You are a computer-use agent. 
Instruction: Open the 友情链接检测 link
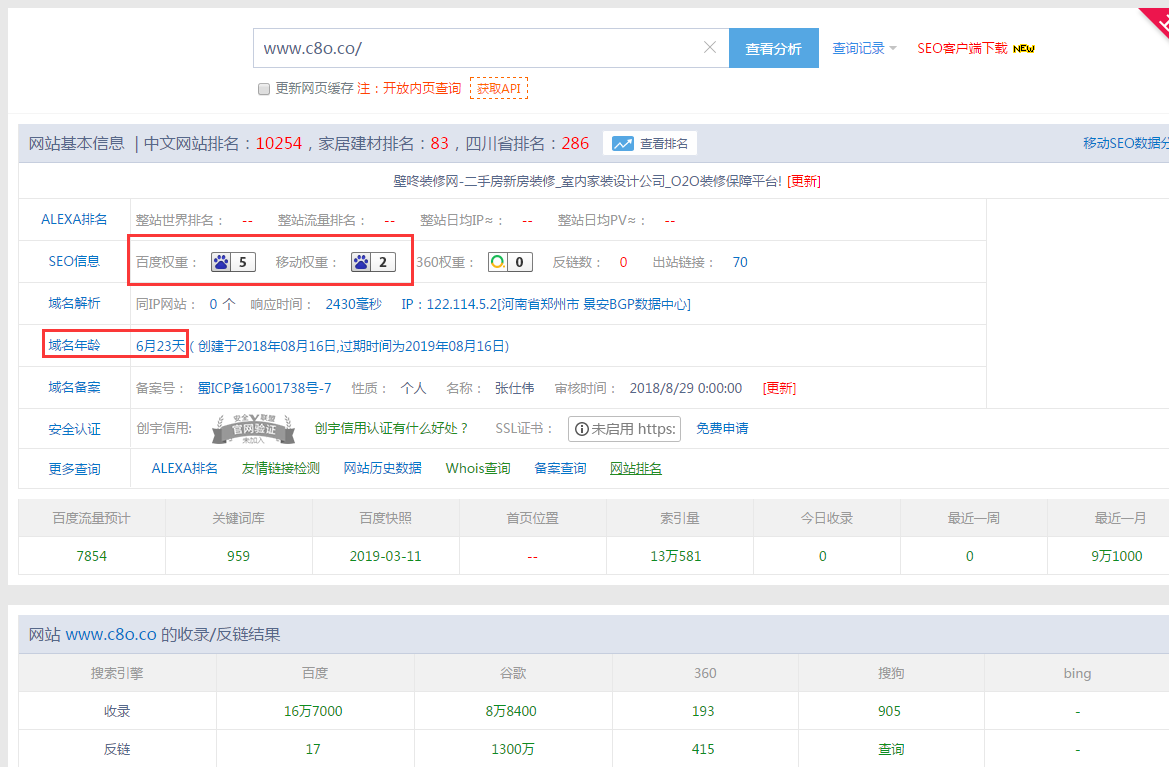point(280,468)
